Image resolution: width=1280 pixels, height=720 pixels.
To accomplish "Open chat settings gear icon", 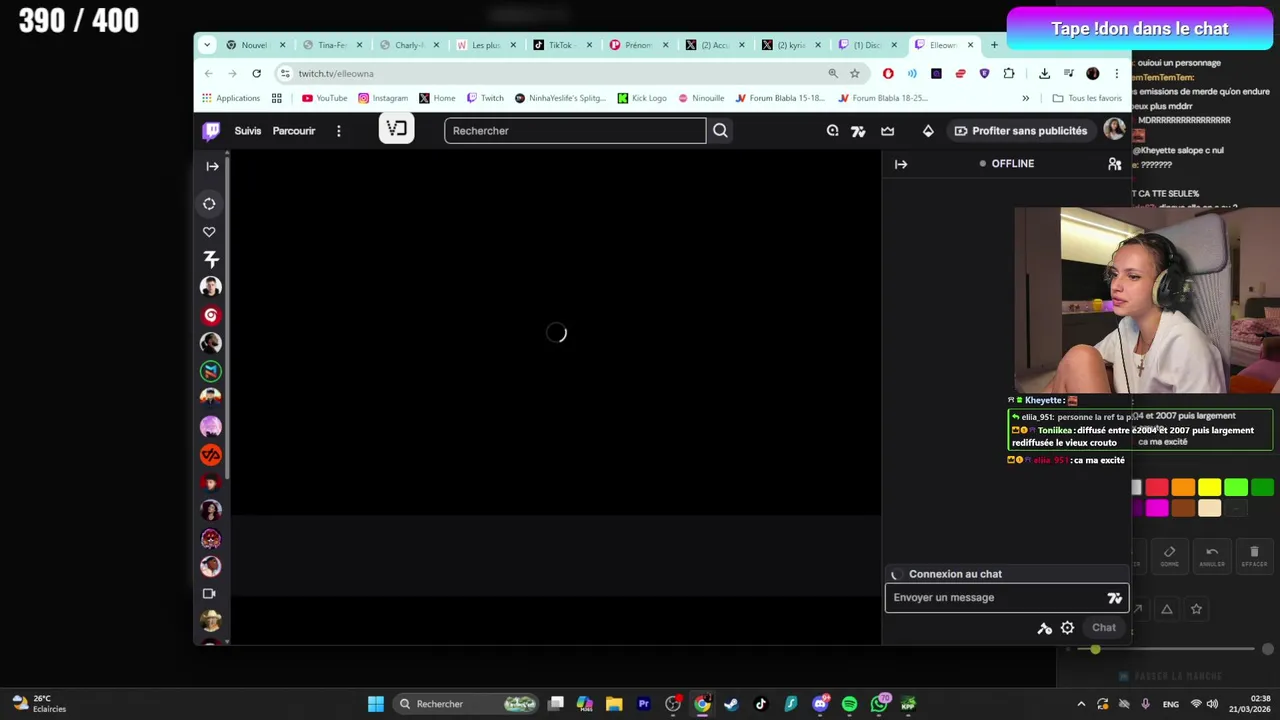I will pos(1067,628).
